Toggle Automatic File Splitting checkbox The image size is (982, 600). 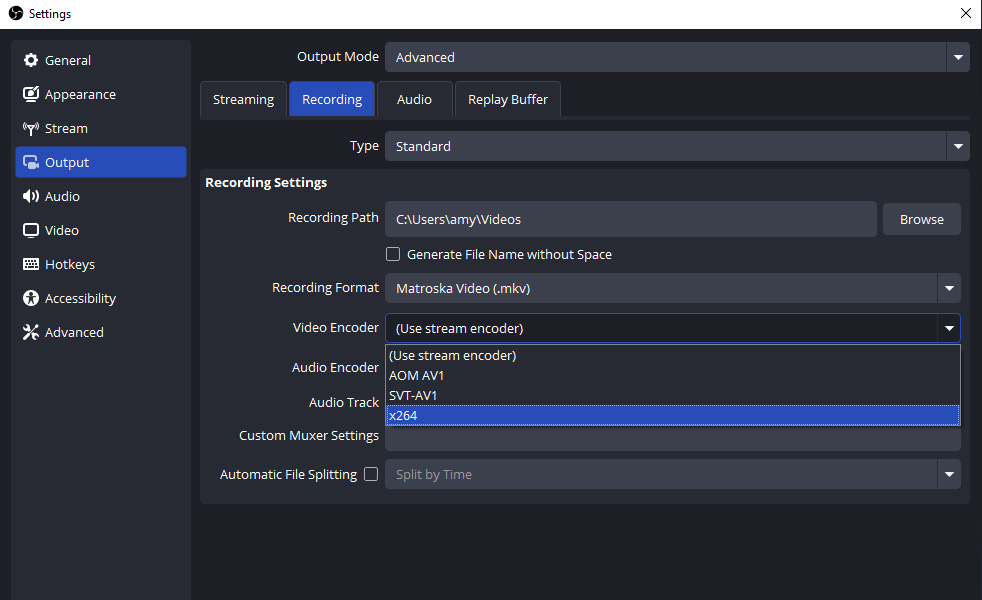click(371, 474)
